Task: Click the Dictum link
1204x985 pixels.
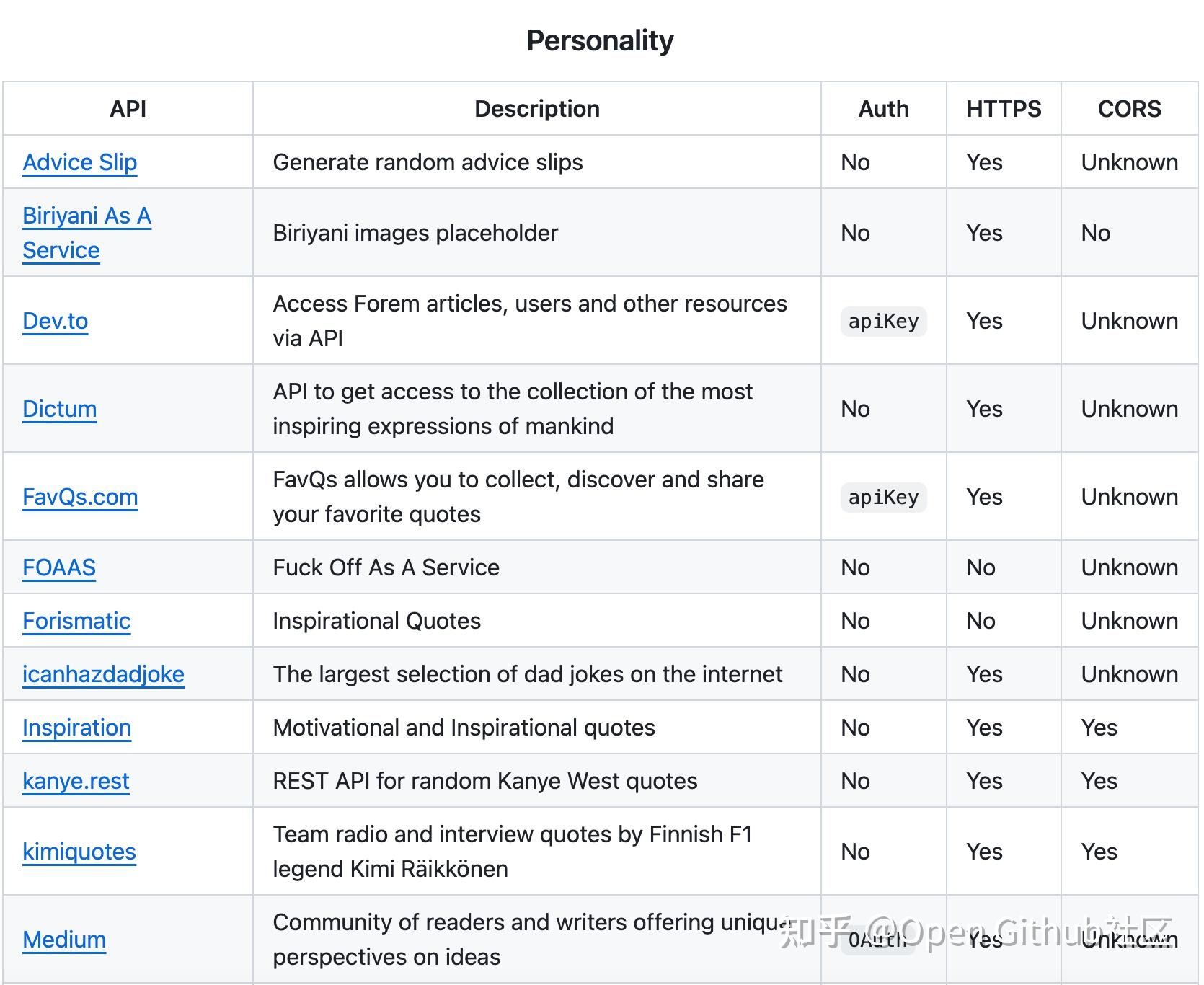Action: [59, 409]
